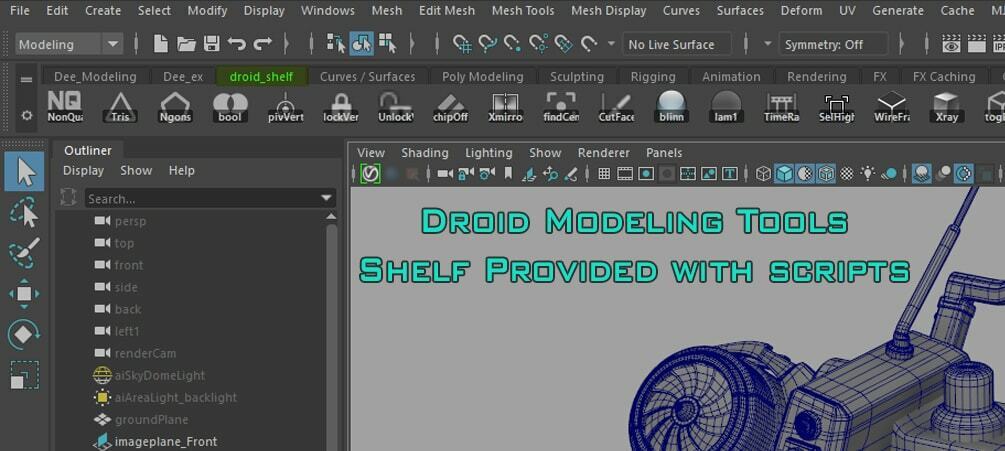Open the arrow before Symmetry: Off
Viewport: 1005px width, 451px height.
768,44
